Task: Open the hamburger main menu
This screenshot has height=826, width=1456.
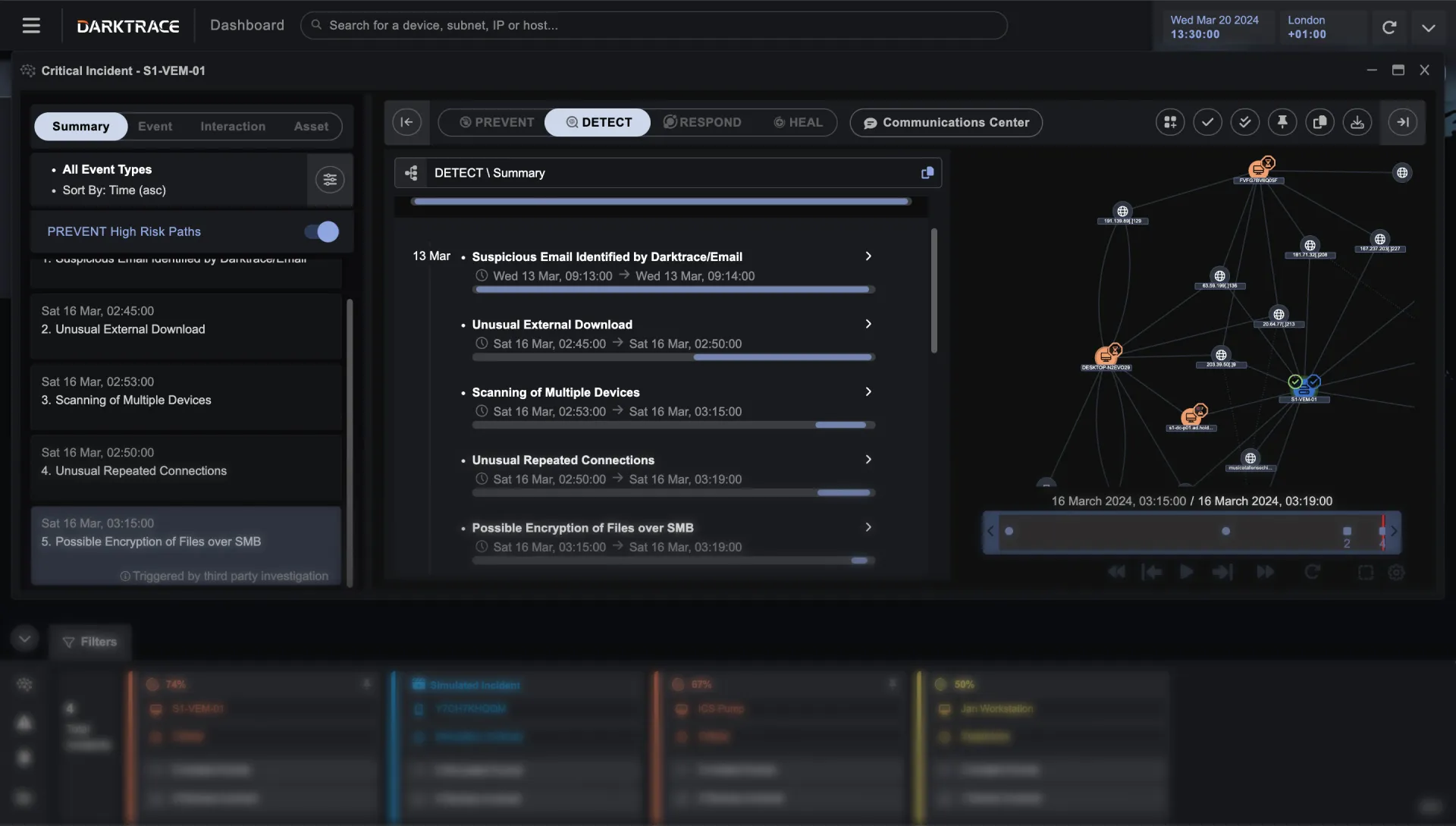Action: (31, 26)
